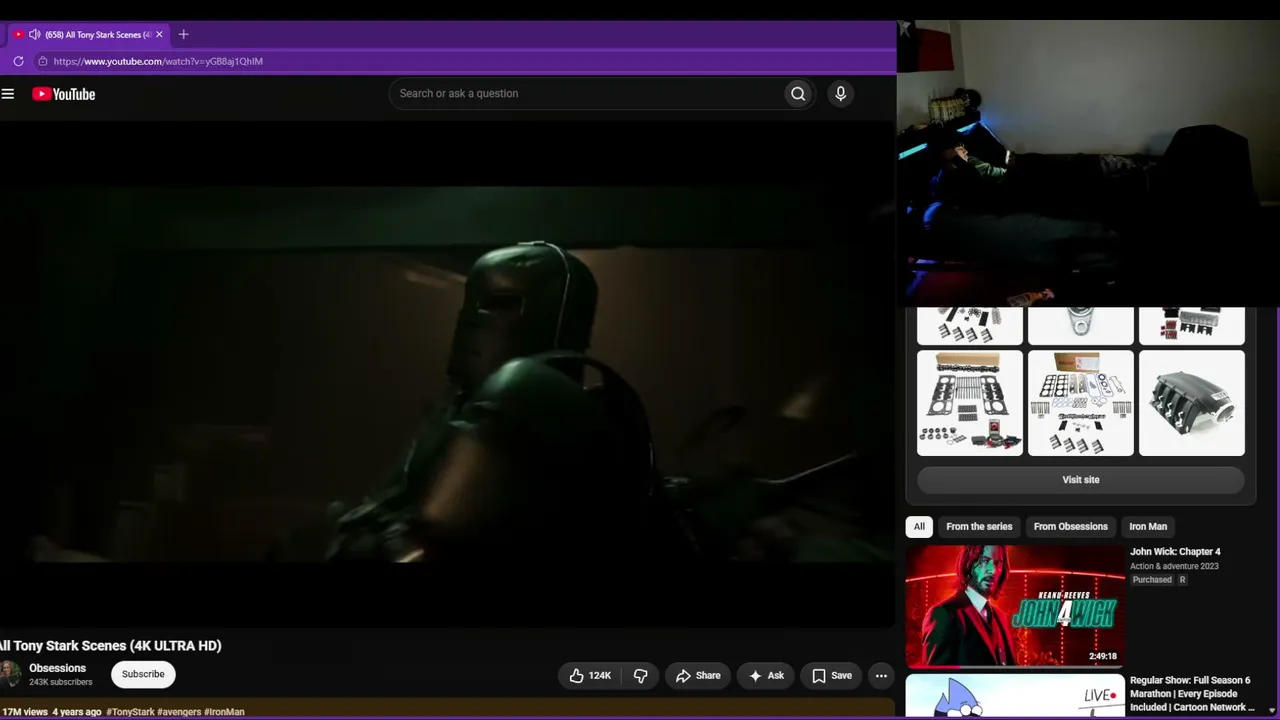The height and width of the screenshot is (720, 1280).
Task: Dislike the video with thumbs down
Action: tap(641, 676)
